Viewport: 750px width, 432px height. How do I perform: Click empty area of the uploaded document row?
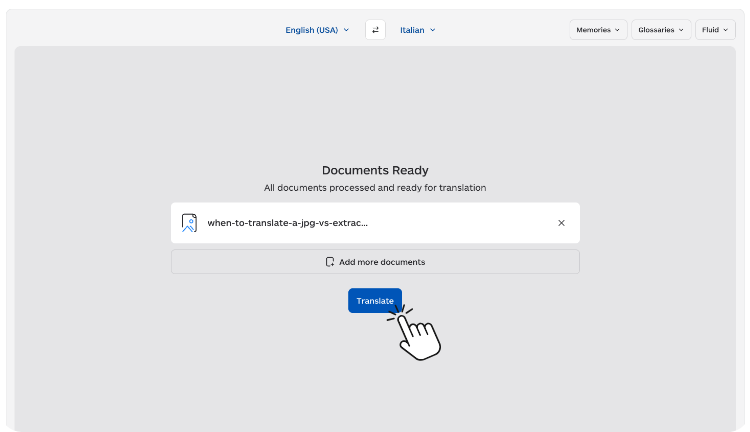[460, 223]
